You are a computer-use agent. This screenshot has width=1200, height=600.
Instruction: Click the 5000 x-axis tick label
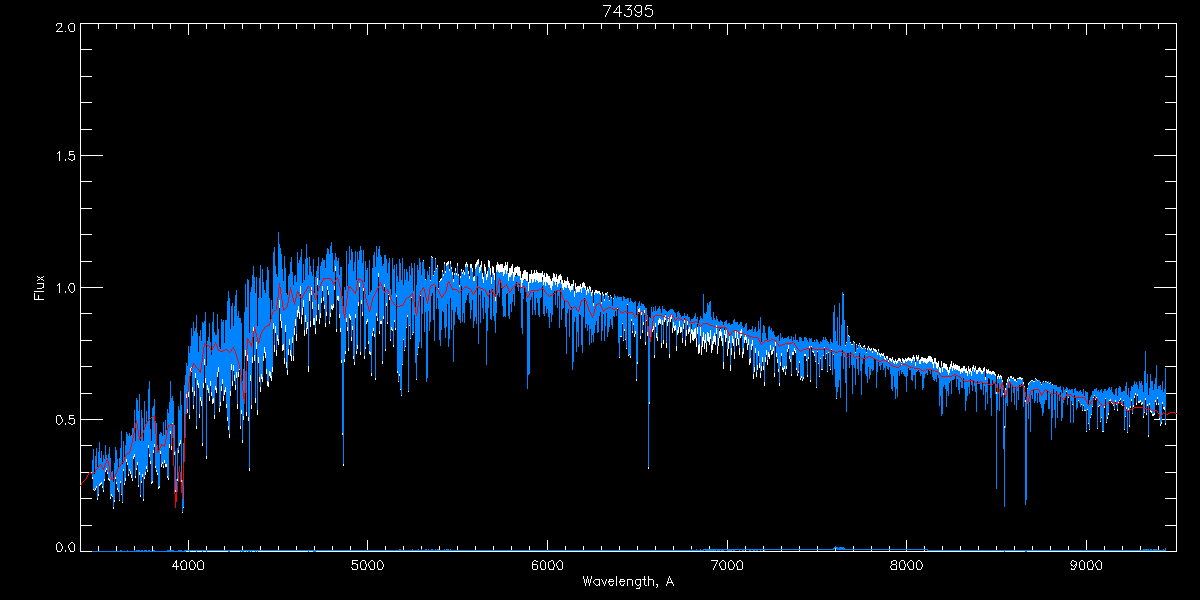[x=368, y=563]
